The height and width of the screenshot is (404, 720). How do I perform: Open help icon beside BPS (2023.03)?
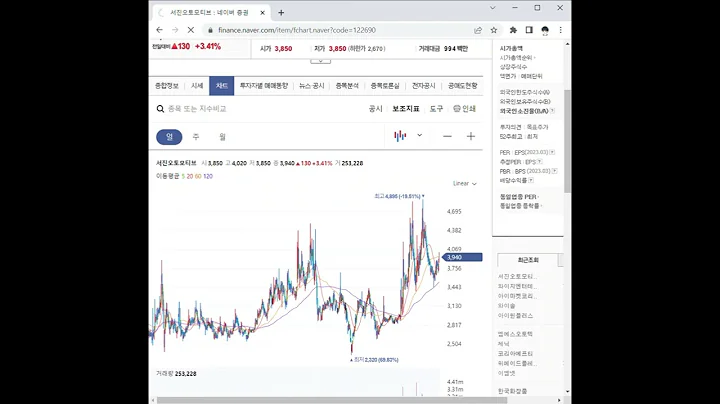[554, 171]
